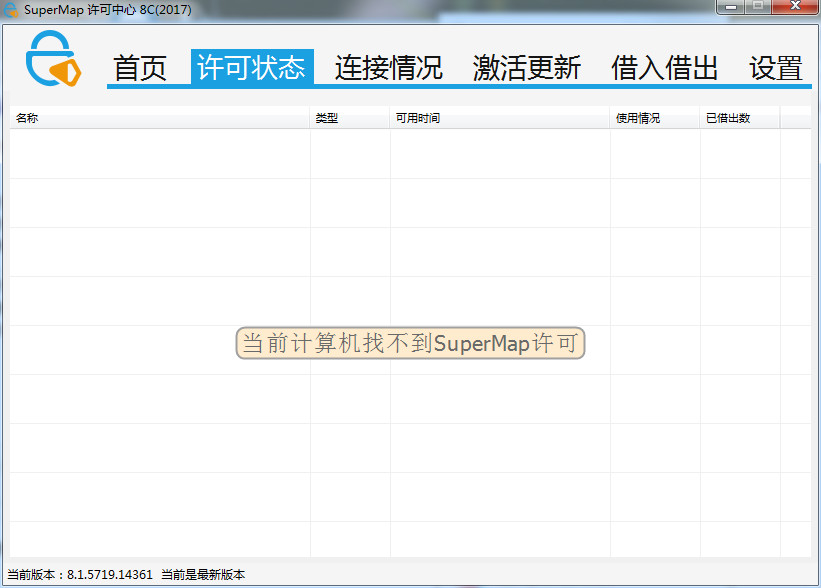This screenshot has height=588, width=821.
Task: Click the SuperMap lock logo icon
Action: [x=53, y=58]
